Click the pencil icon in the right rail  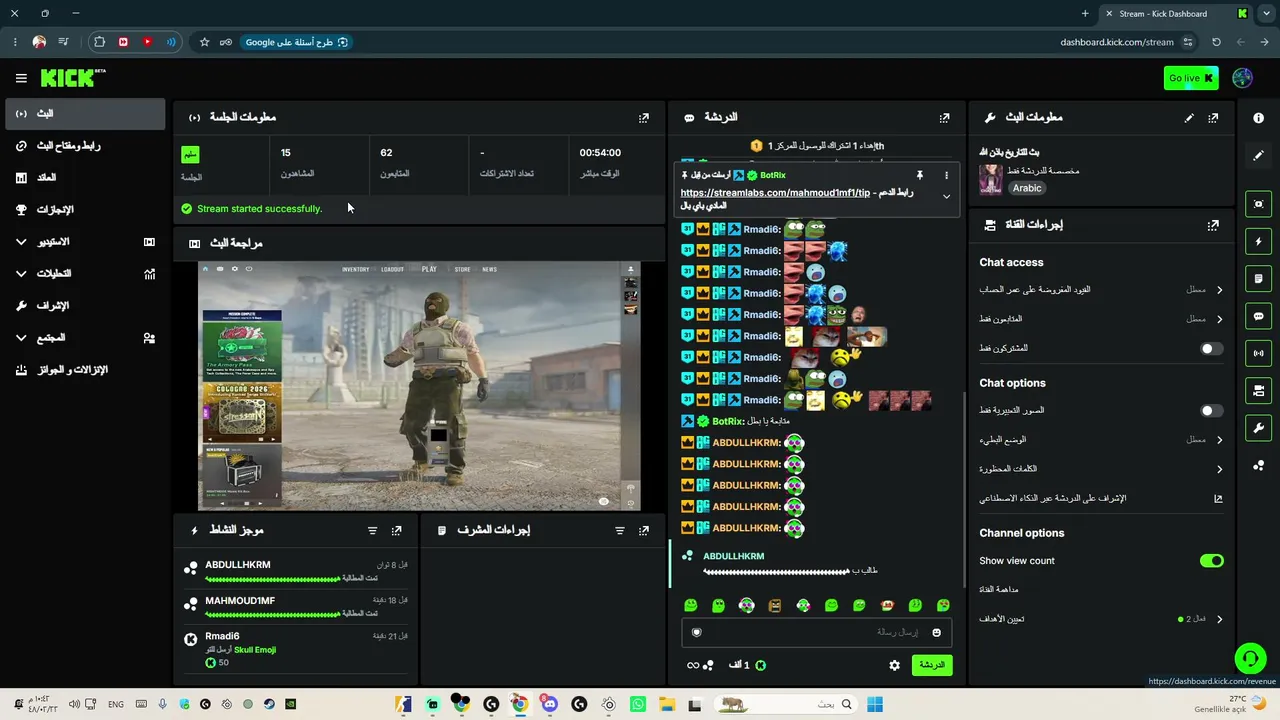(x=1258, y=156)
